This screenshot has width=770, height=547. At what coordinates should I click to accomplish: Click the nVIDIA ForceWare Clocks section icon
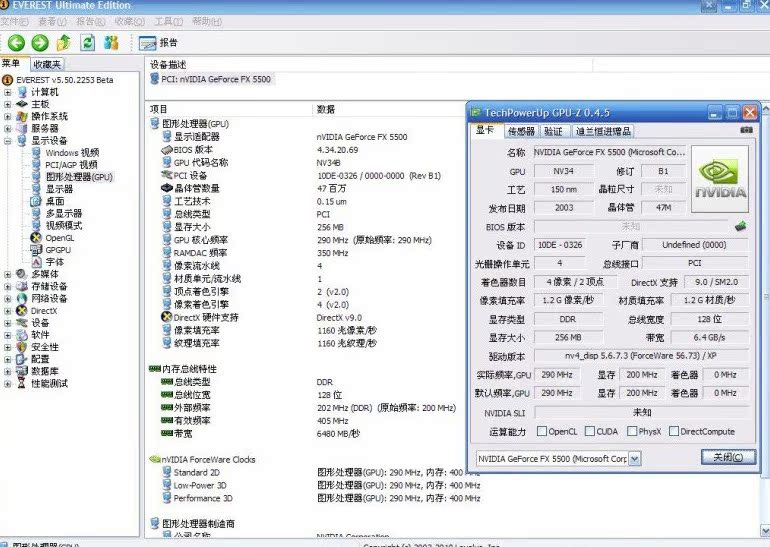click(x=155, y=460)
